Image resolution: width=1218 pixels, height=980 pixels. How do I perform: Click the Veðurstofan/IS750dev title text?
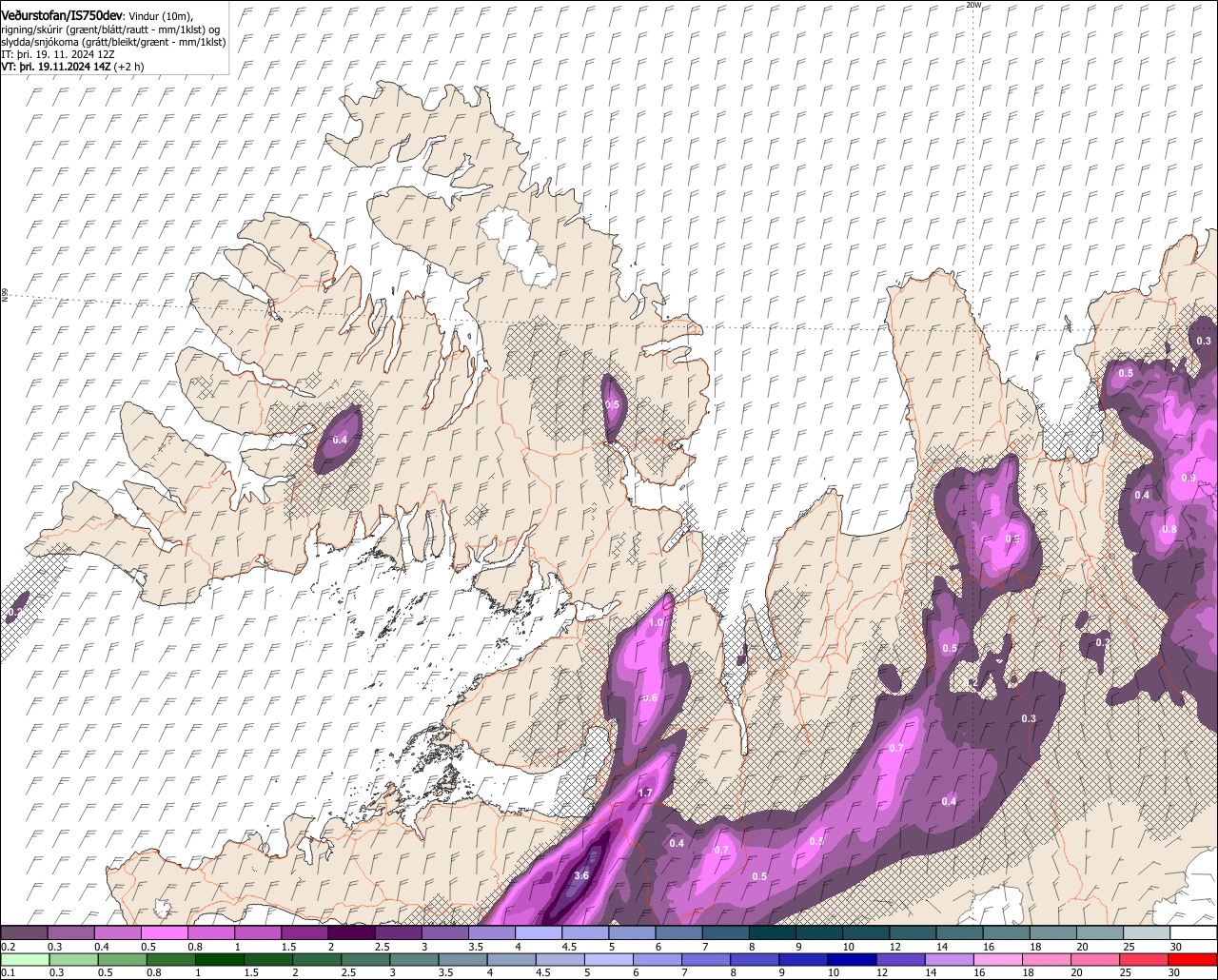tap(61, 15)
